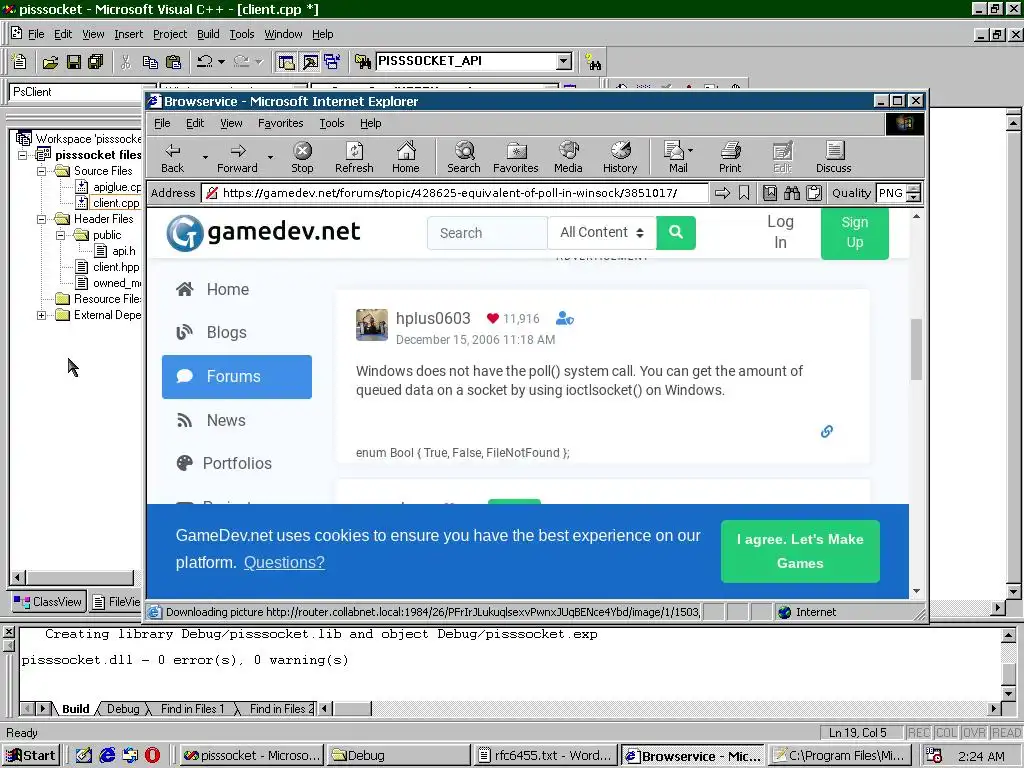Click the Stop button in Internet Explorer
This screenshot has height=768, width=1024.
coord(302,158)
